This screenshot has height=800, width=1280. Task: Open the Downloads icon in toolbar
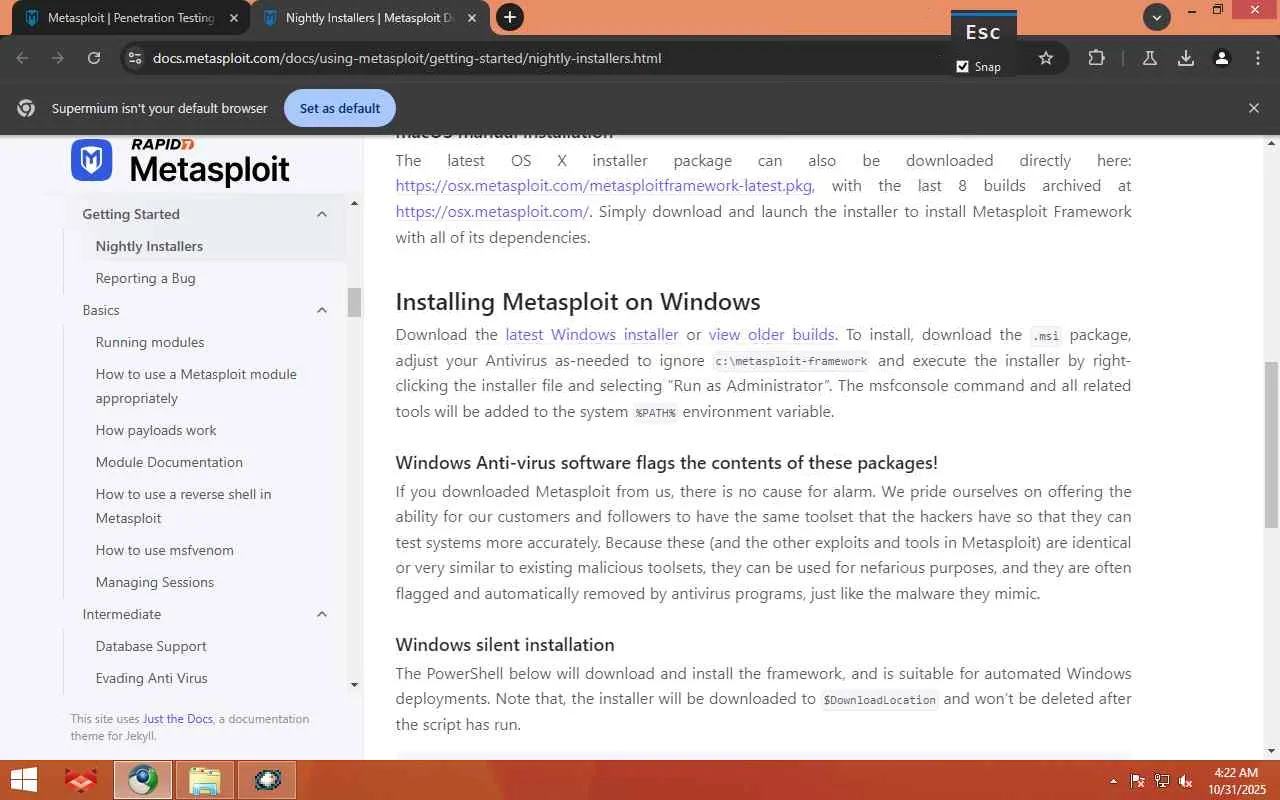tap(1186, 58)
